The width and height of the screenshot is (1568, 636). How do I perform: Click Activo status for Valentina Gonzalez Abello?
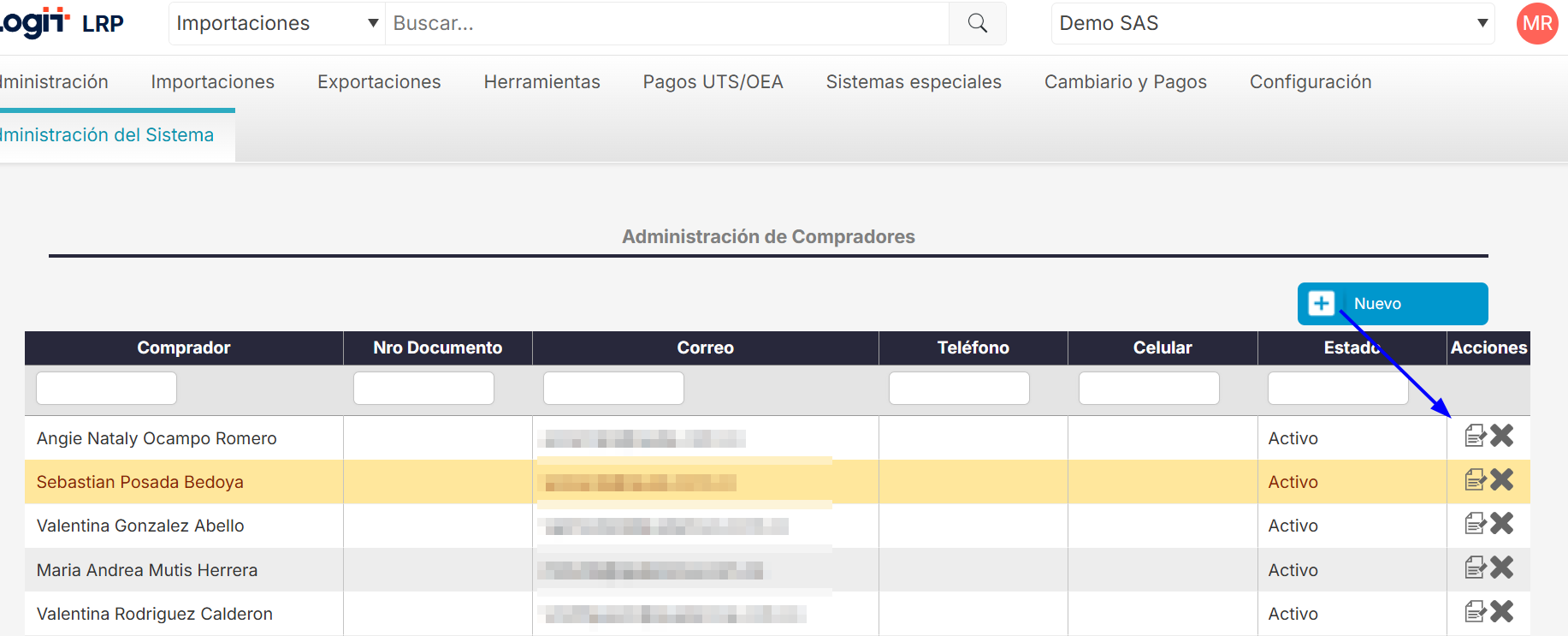pos(1293,526)
